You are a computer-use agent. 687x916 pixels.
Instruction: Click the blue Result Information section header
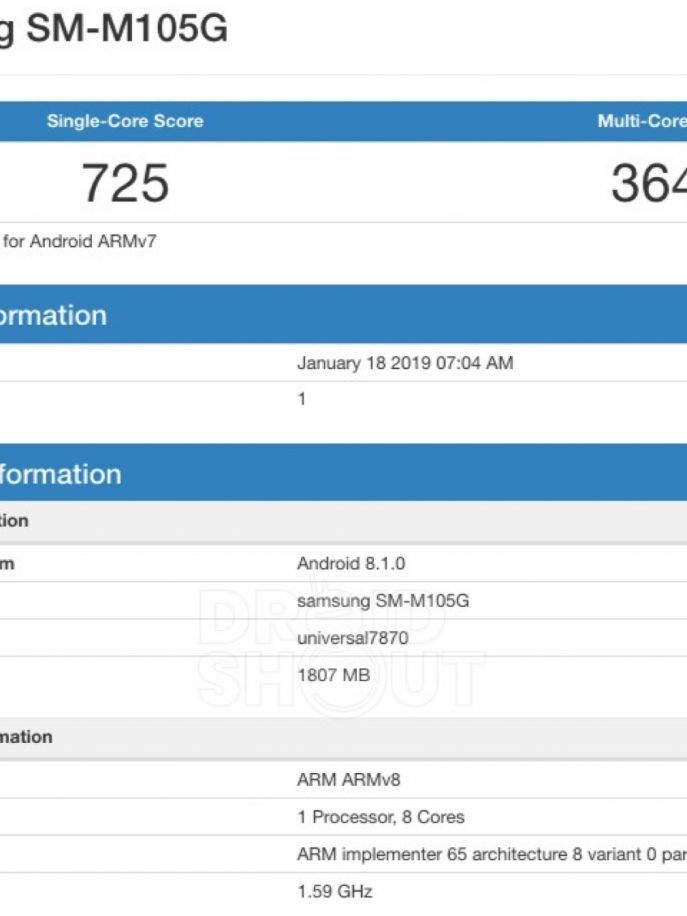click(x=54, y=315)
